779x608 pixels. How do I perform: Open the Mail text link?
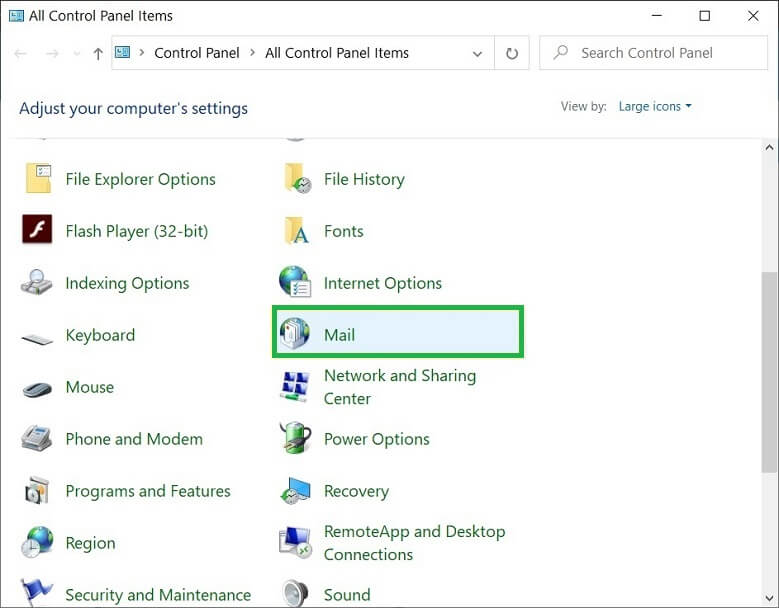pyautogui.click(x=339, y=335)
